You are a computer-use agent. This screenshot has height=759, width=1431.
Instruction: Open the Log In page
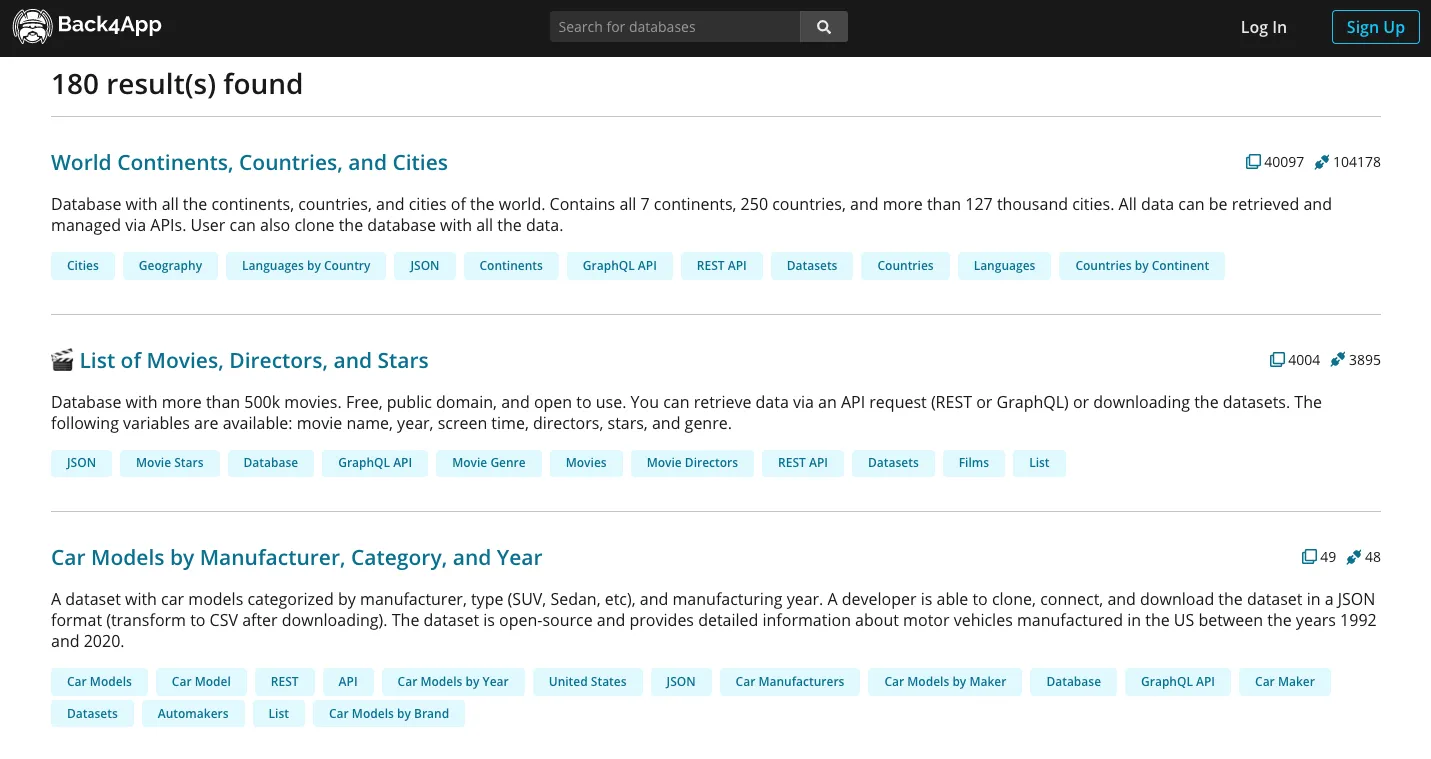point(1263,27)
